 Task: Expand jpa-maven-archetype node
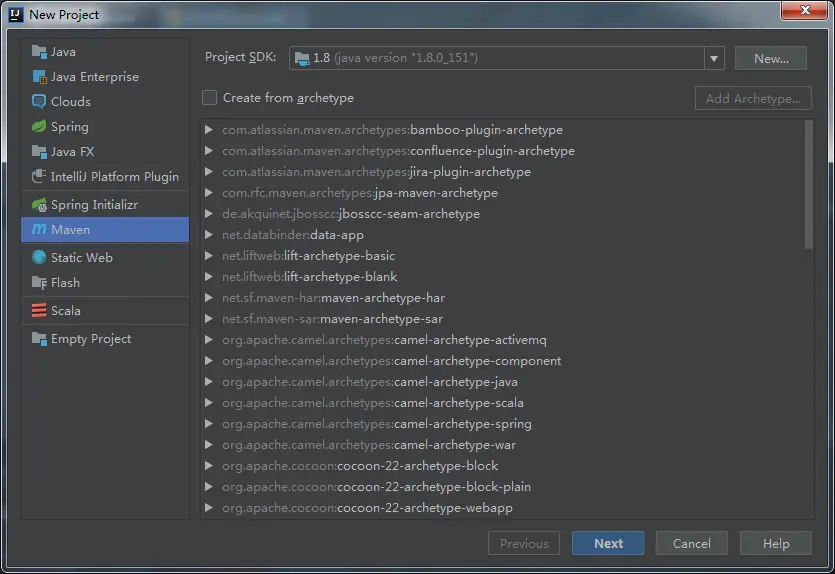(209, 193)
